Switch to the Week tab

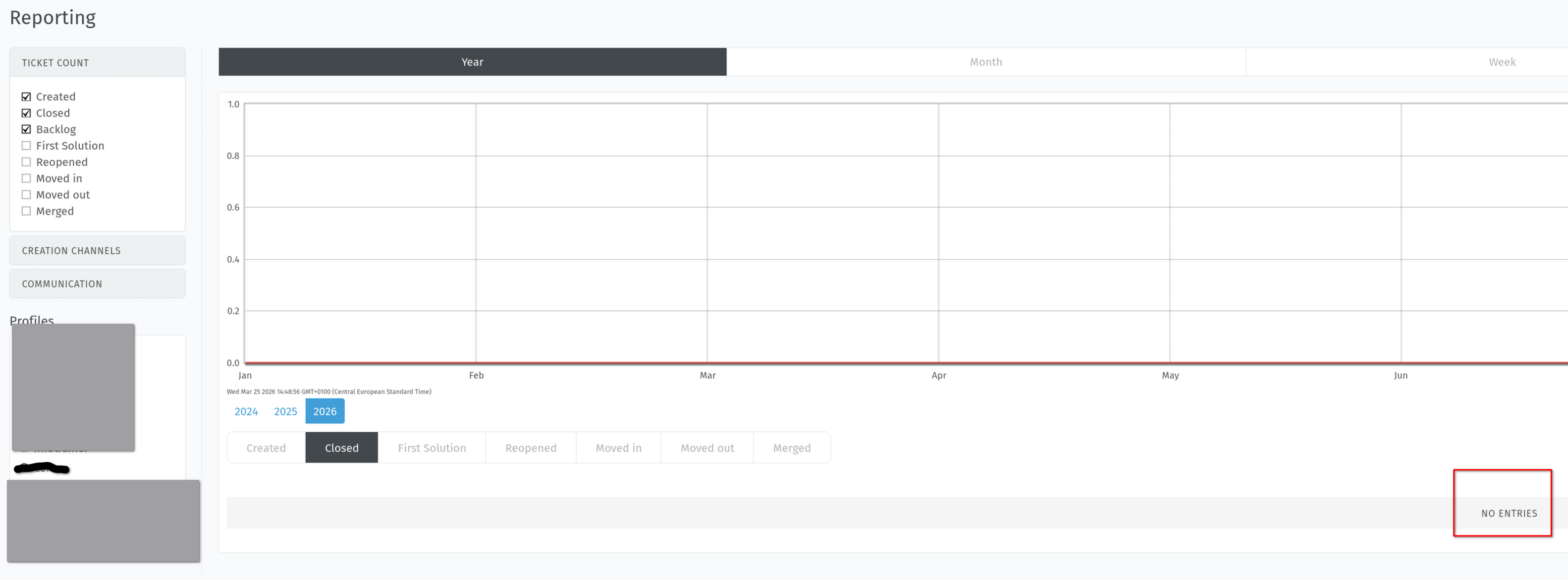[1501, 62]
